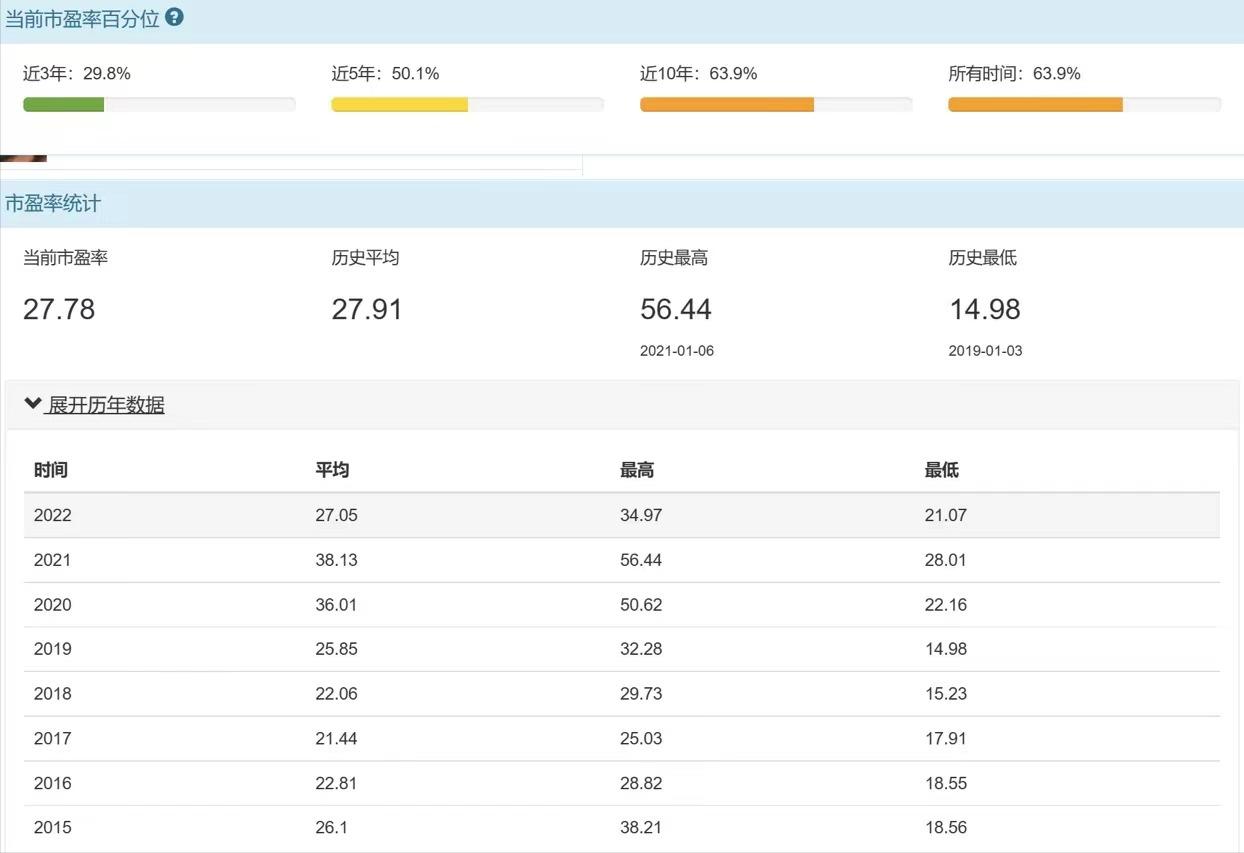
Task: Sort by the 平均 column header
Action: click(x=332, y=470)
